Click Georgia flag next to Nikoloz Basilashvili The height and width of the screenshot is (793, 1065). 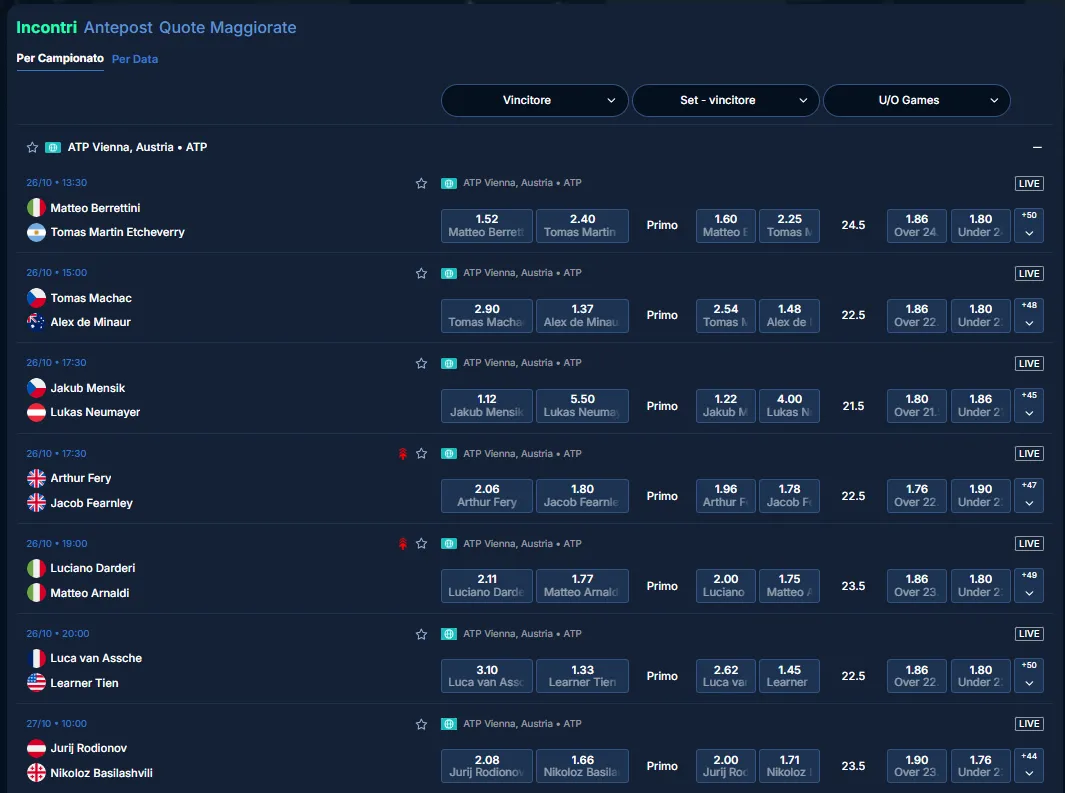pyautogui.click(x=36, y=773)
